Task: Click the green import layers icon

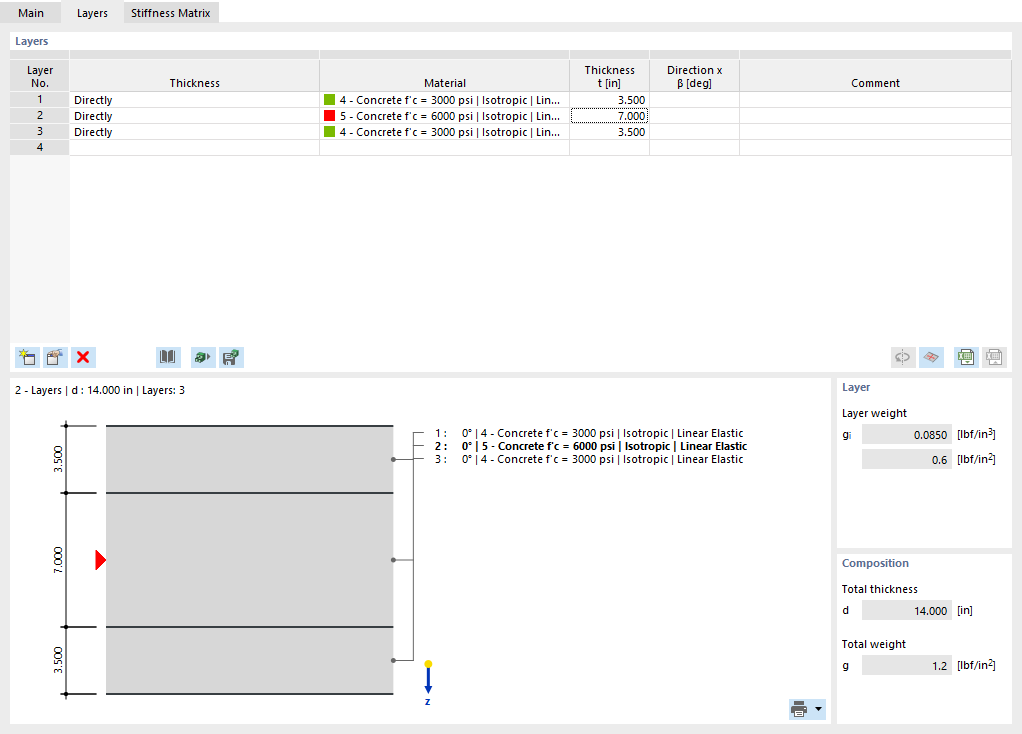Action: pos(203,357)
